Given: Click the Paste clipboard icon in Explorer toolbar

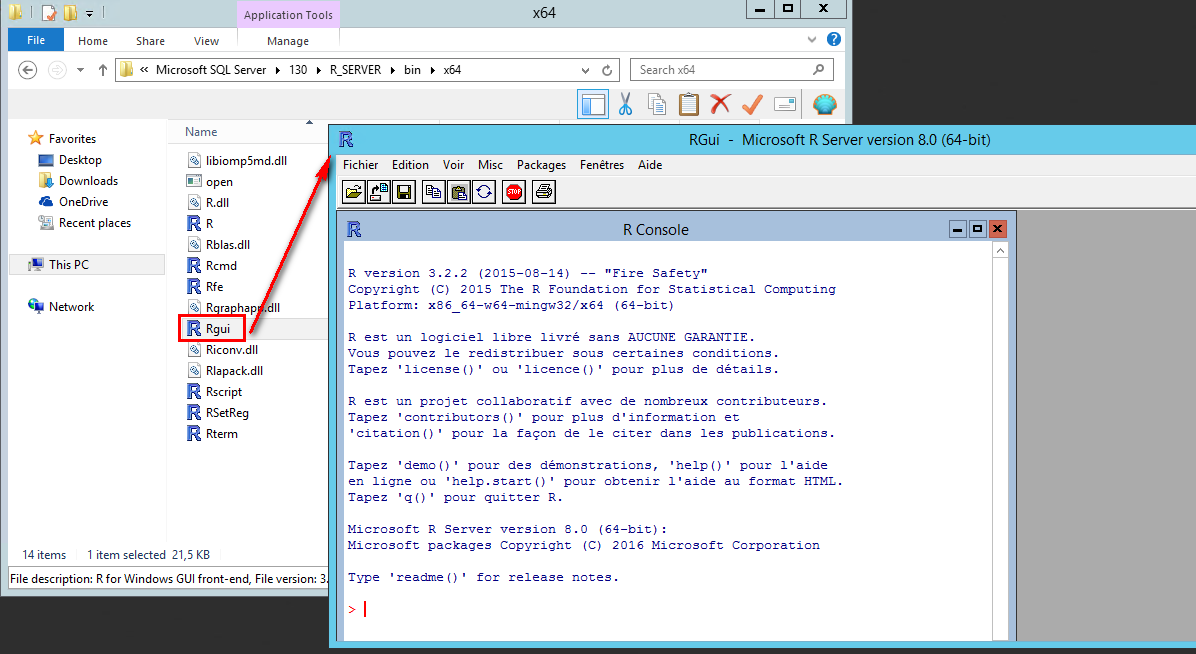Looking at the screenshot, I should 689,104.
